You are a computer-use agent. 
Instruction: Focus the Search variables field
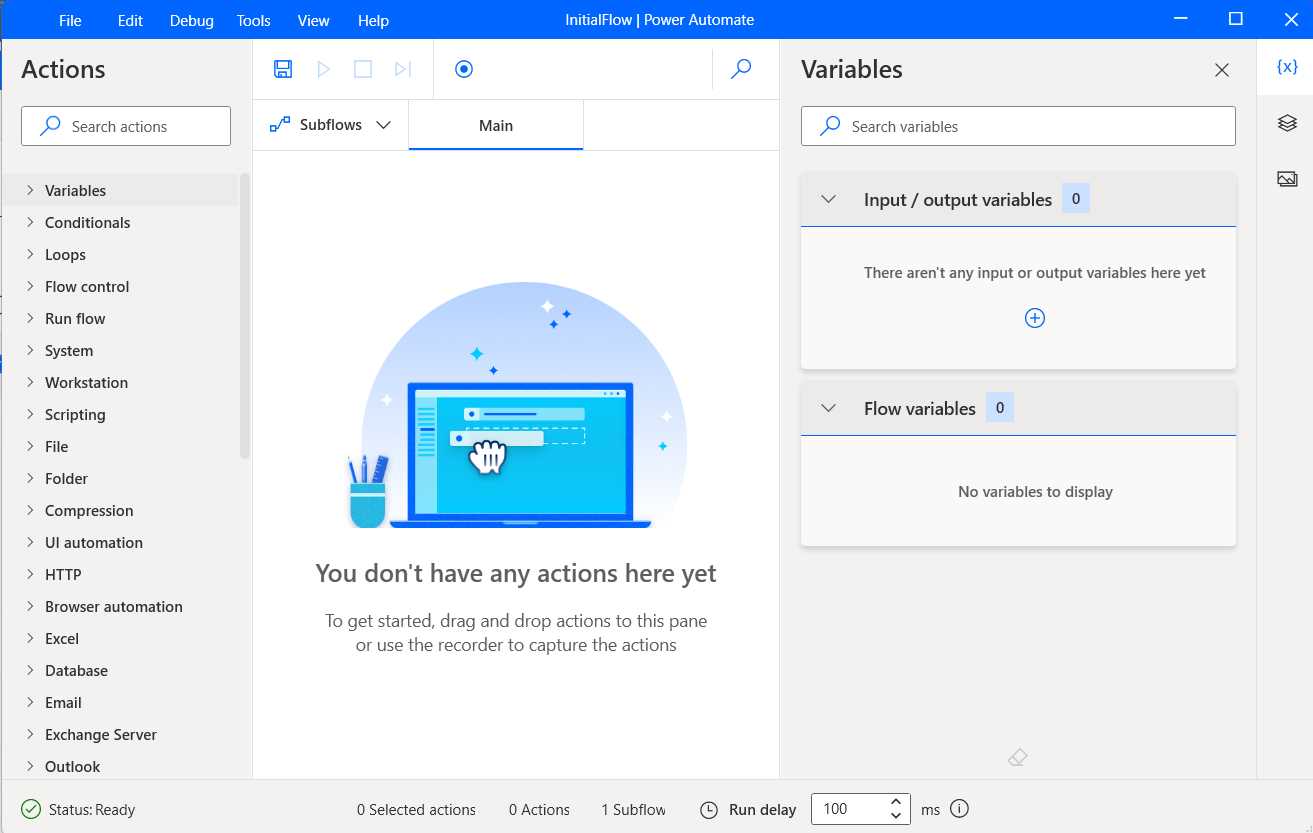click(x=1018, y=126)
